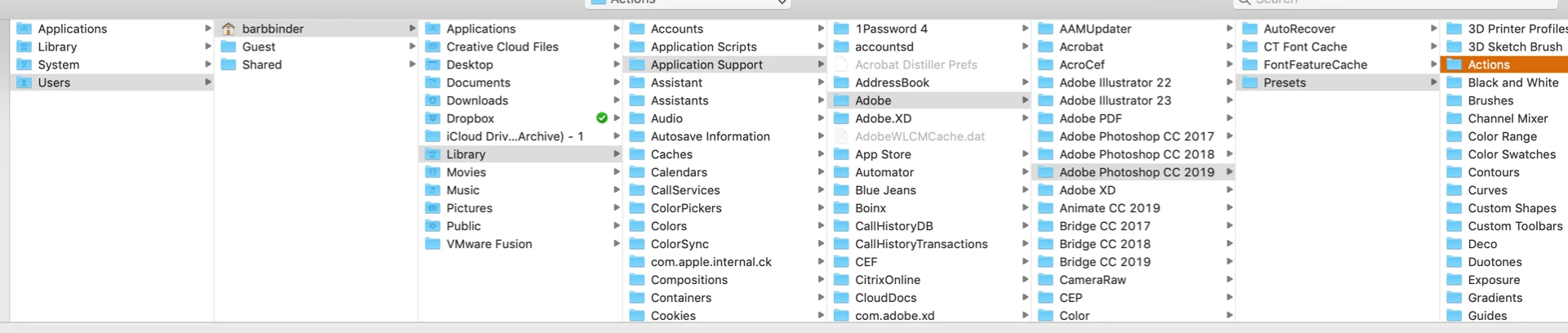The width and height of the screenshot is (1568, 333).
Task: Click the CameraRaw folder icon
Action: pyautogui.click(x=1045, y=280)
